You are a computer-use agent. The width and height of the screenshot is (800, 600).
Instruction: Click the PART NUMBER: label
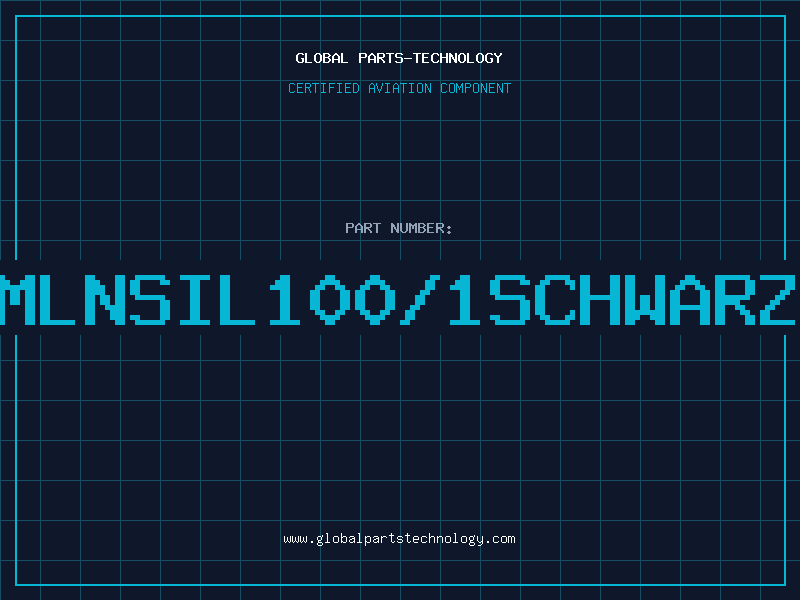398,228
